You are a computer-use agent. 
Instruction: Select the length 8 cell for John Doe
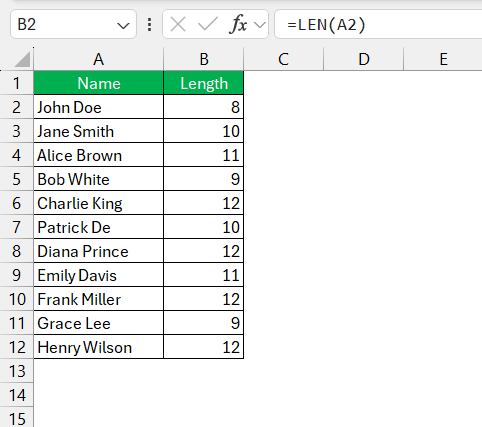pos(204,107)
